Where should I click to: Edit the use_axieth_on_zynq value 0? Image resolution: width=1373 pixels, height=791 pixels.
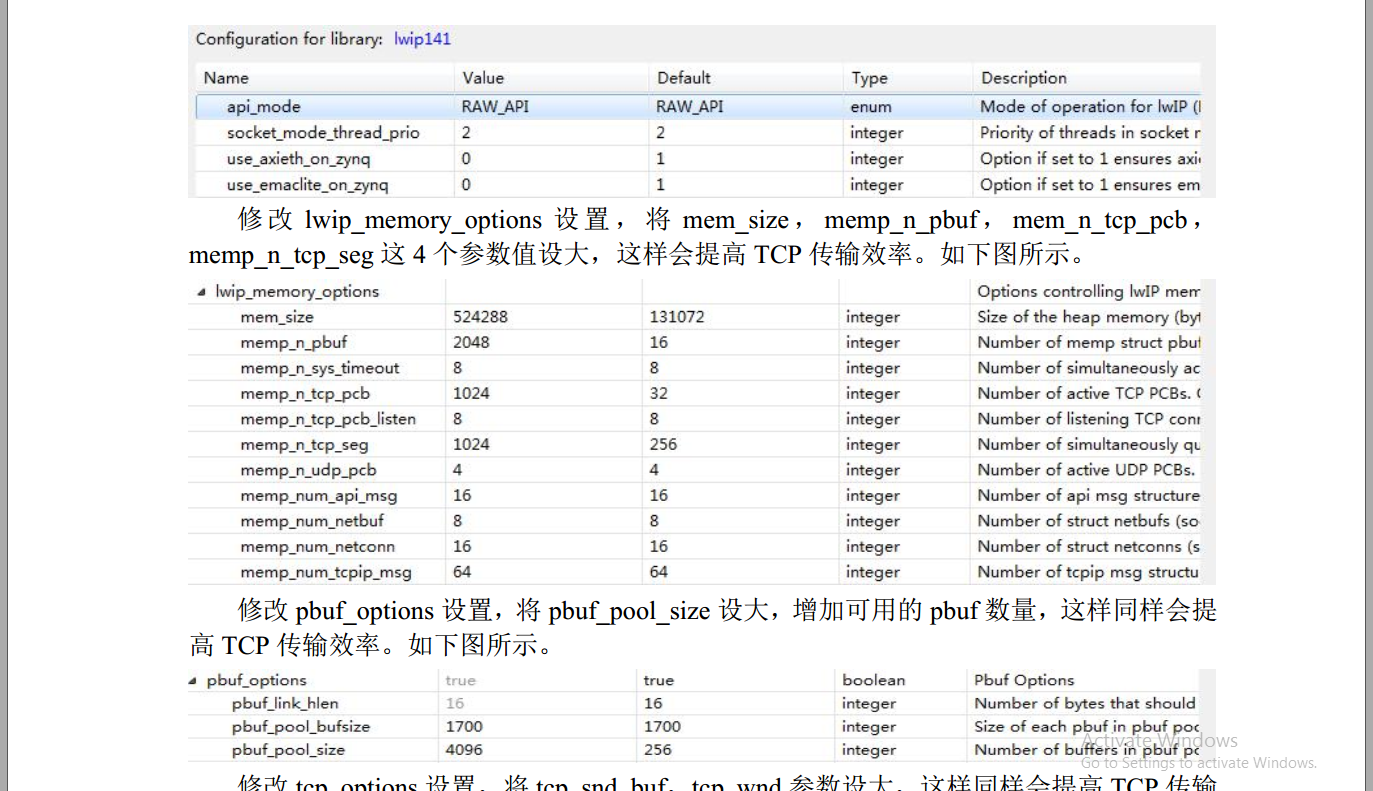pyautogui.click(x=466, y=159)
